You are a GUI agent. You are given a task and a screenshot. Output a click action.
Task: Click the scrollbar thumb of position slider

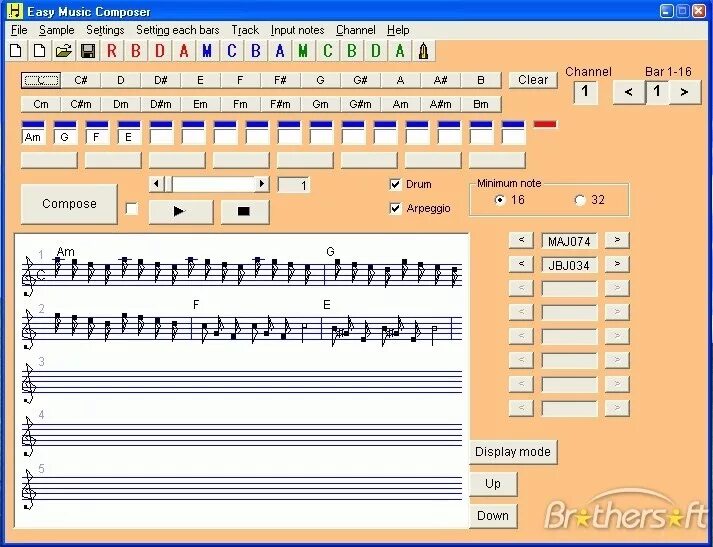tap(168, 184)
